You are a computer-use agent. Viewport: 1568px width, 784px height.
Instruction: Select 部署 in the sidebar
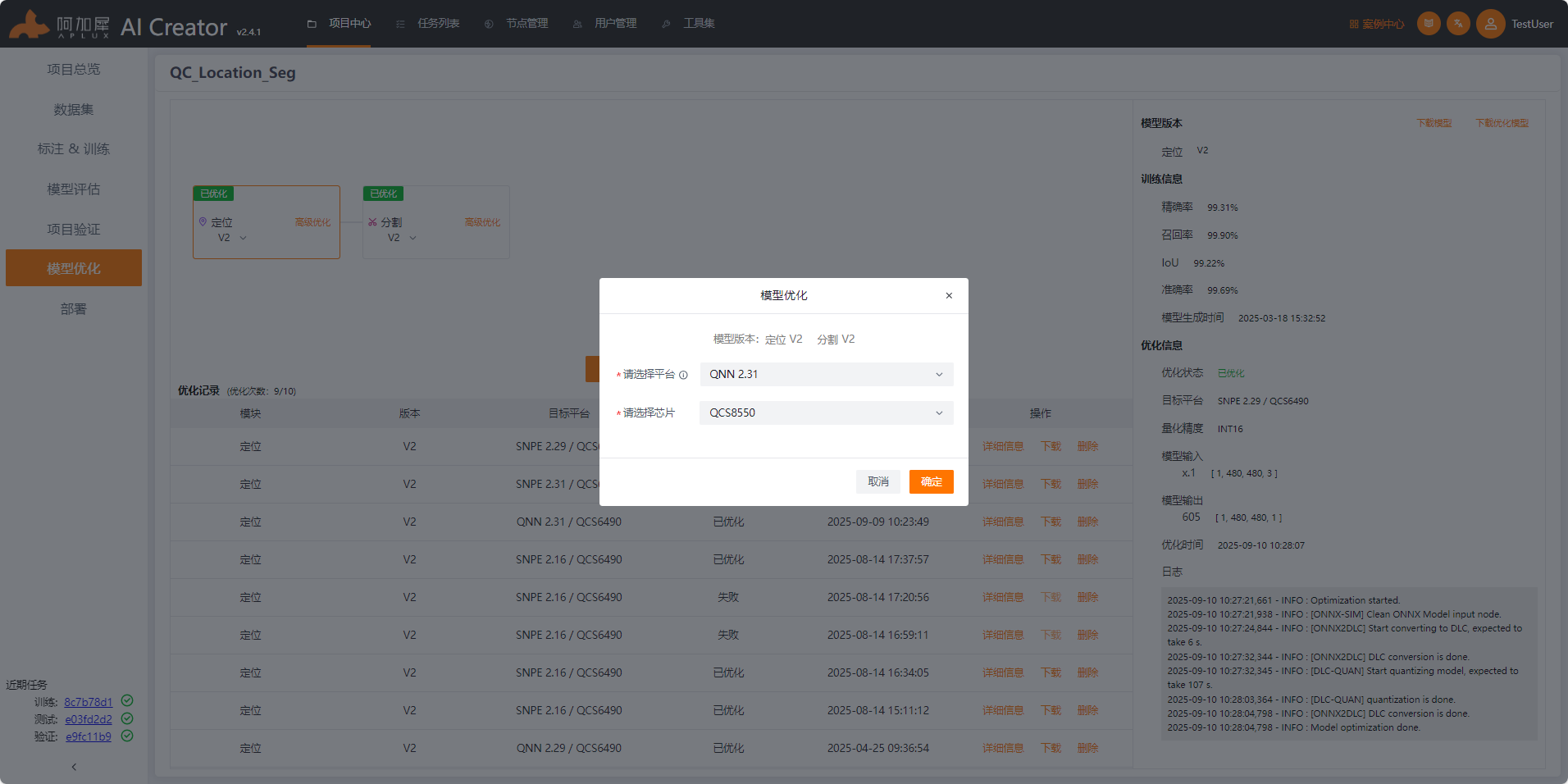pyautogui.click(x=74, y=308)
